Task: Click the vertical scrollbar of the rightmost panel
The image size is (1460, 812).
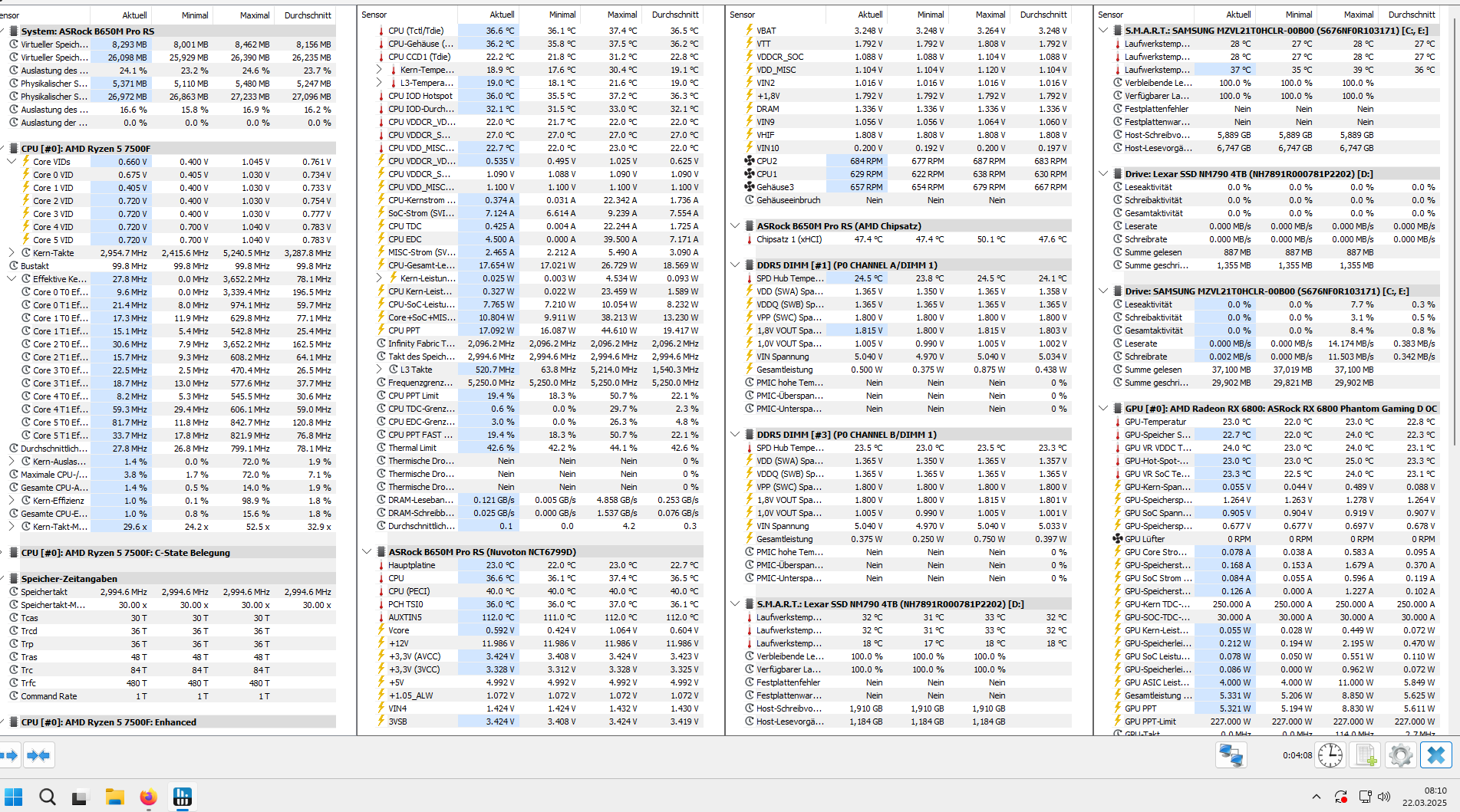Action: [1455, 230]
